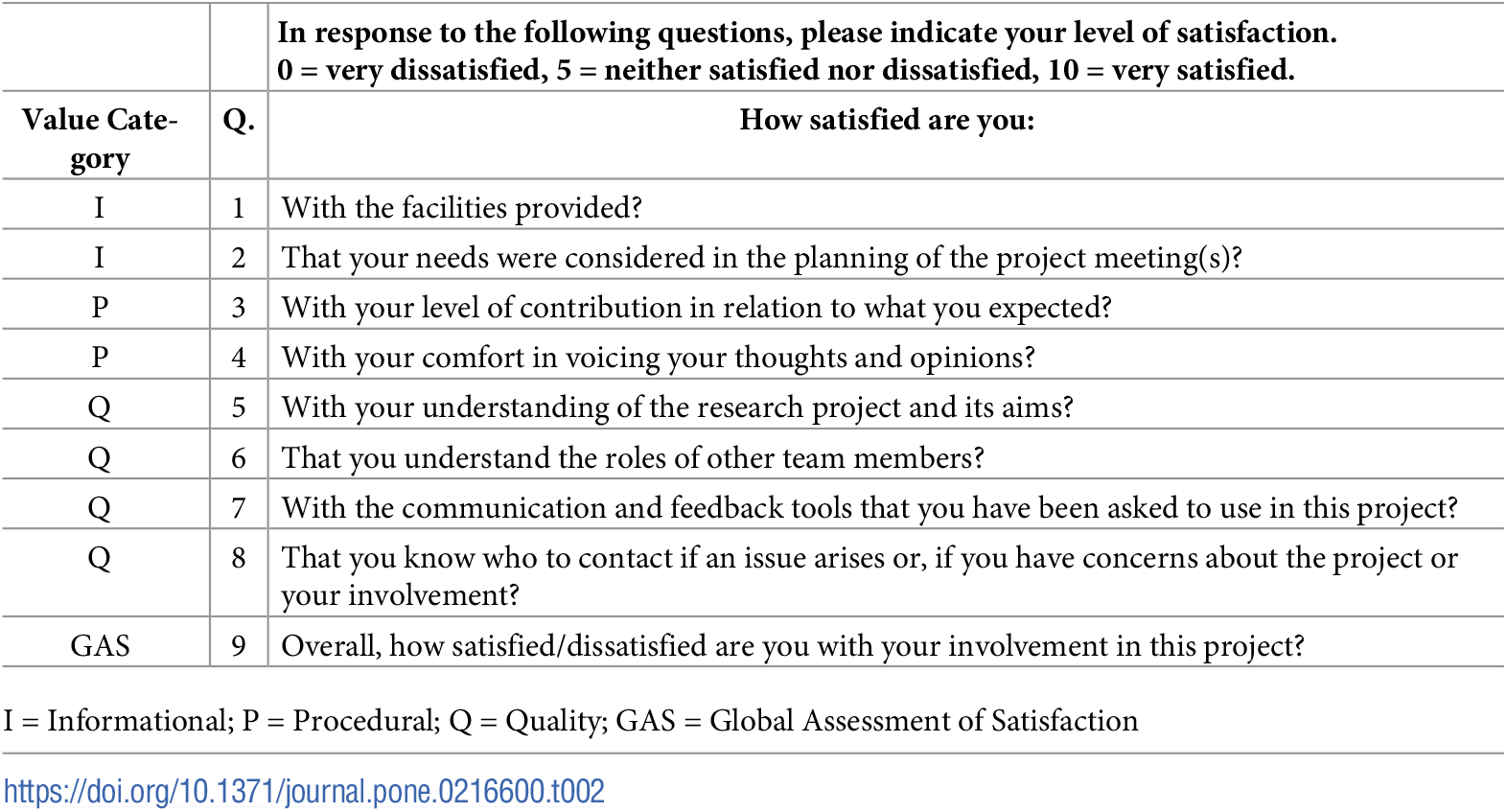Click the 'How satisfied are you:' header
Image resolution: width=1507 pixels, height=812 pixels.
coord(887,121)
